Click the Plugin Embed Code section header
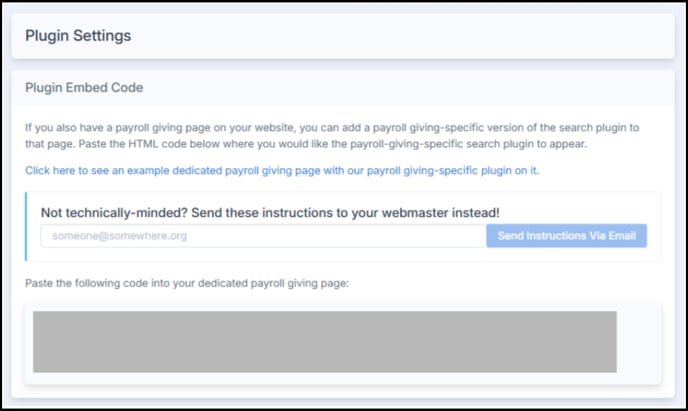 point(84,87)
